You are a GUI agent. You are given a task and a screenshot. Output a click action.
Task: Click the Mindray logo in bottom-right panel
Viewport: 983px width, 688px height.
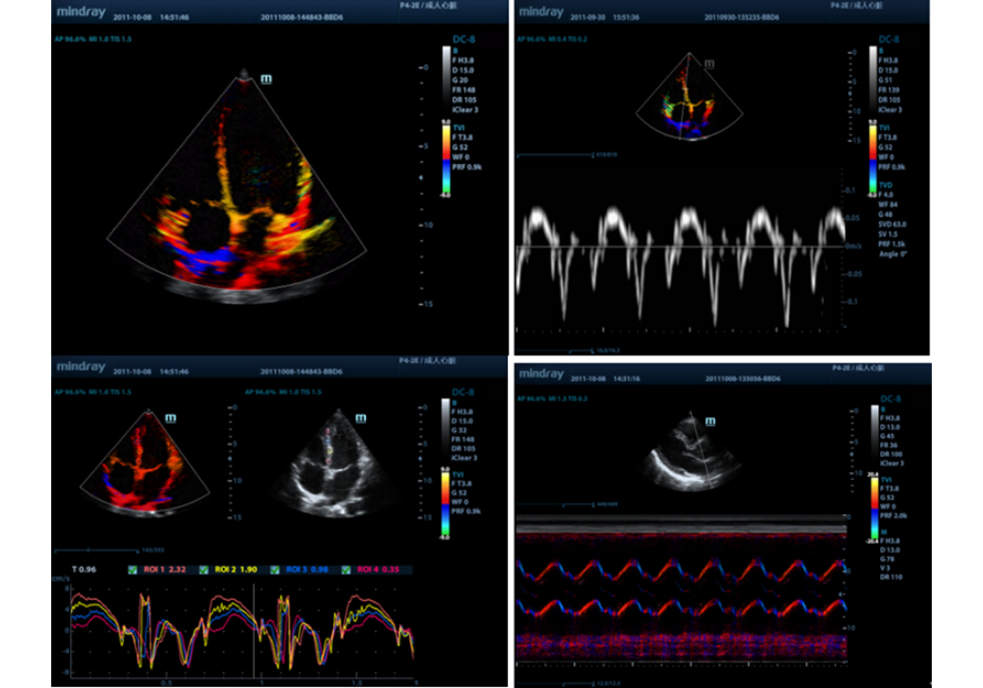tap(542, 373)
